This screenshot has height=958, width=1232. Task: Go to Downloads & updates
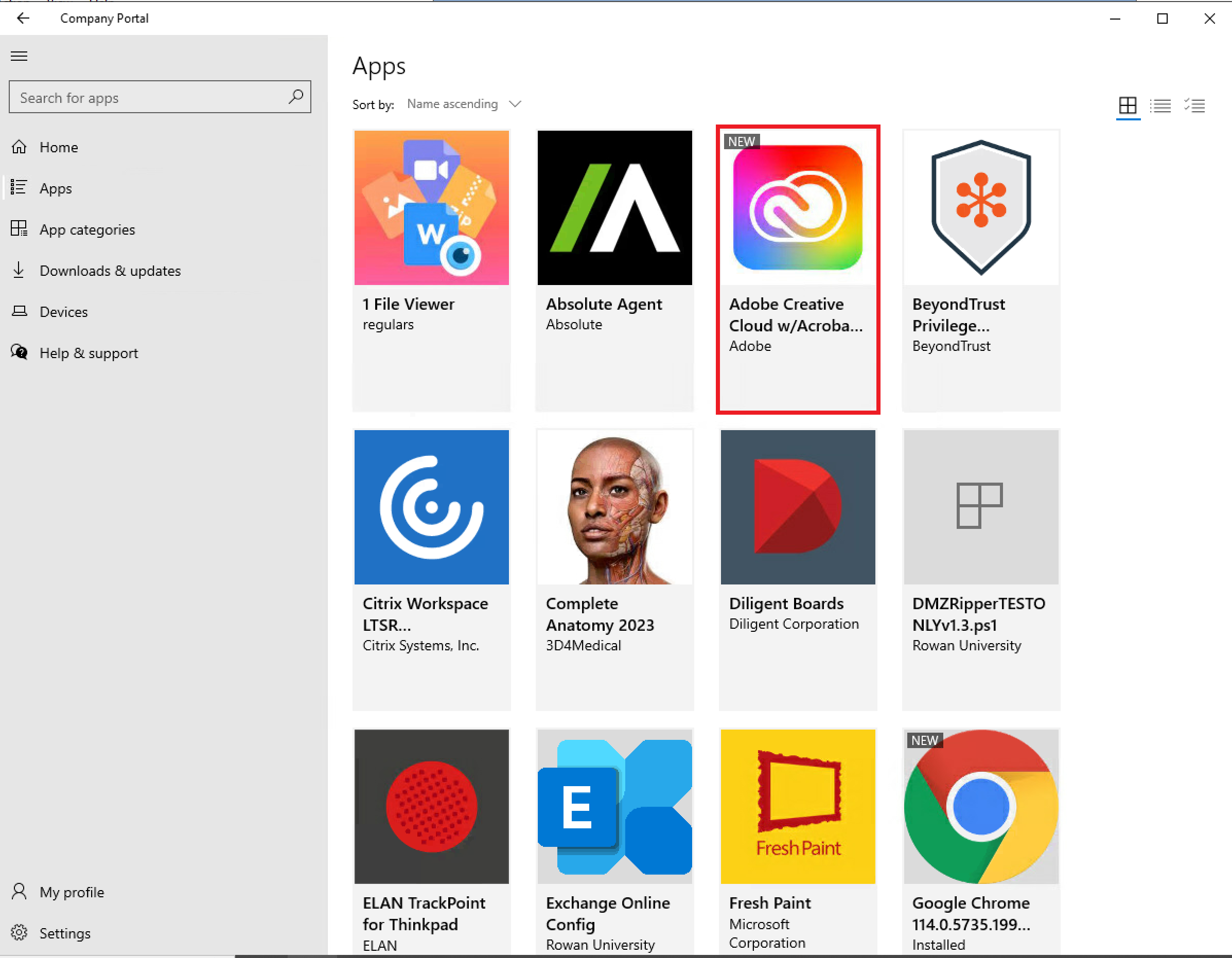tap(110, 271)
